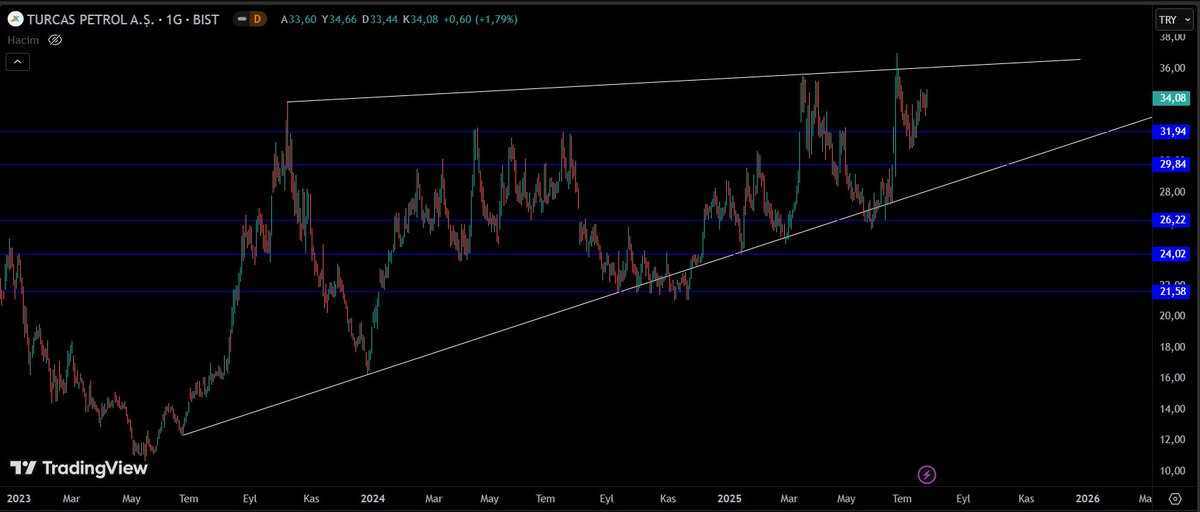Click the 38,00 price scale label
The width and height of the screenshot is (1200, 512).
tap(1172, 38)
